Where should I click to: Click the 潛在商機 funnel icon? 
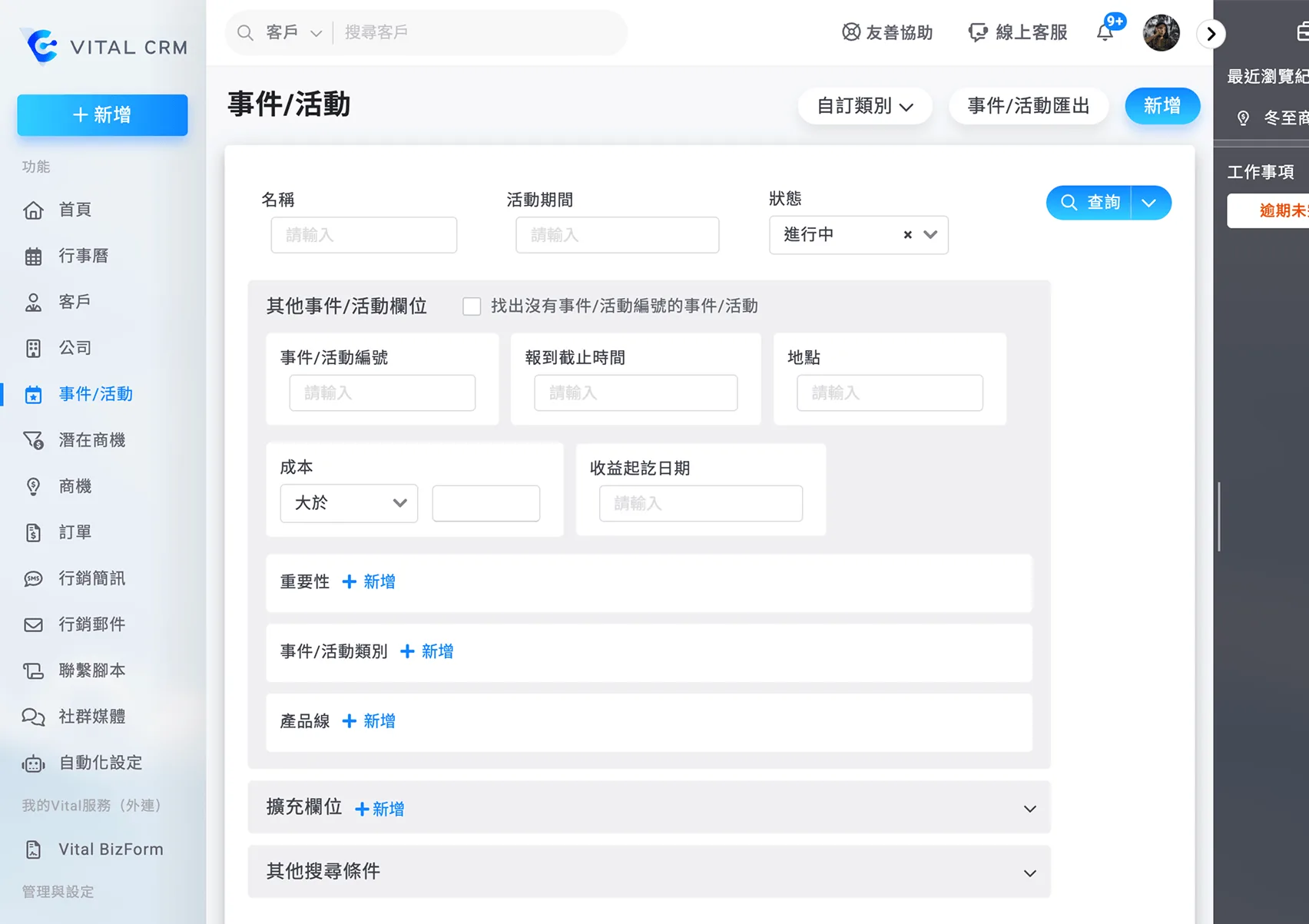33,440
